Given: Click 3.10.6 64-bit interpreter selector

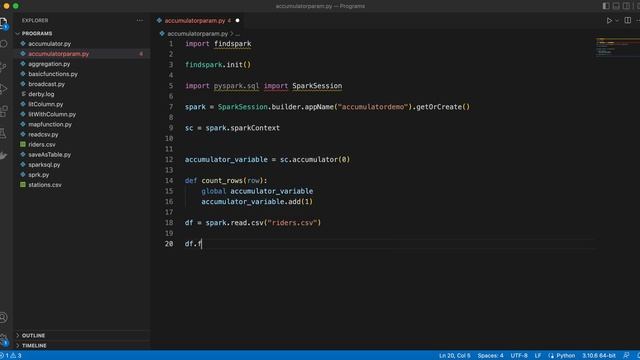Looking at the screenshot, I should [598, 356].
